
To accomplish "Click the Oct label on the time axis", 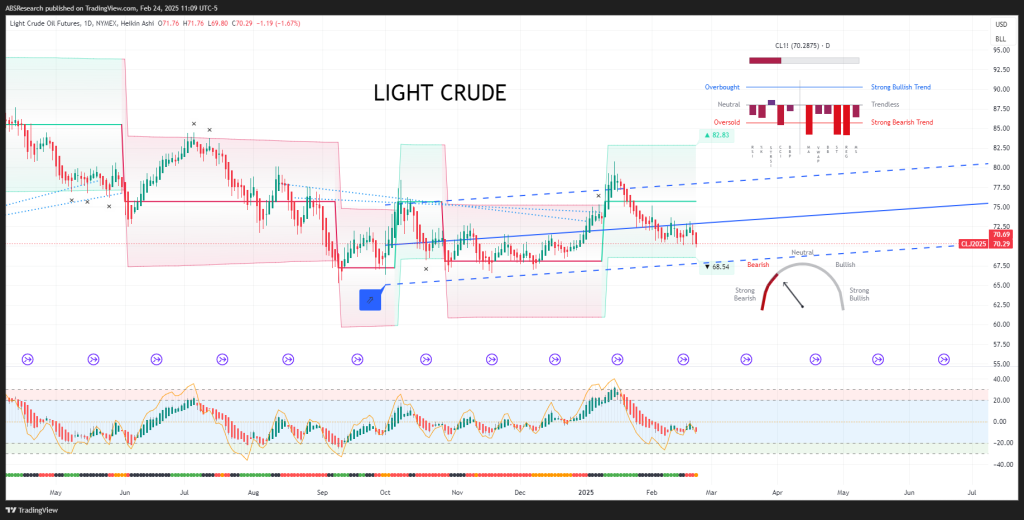I will tap(385, 492).
